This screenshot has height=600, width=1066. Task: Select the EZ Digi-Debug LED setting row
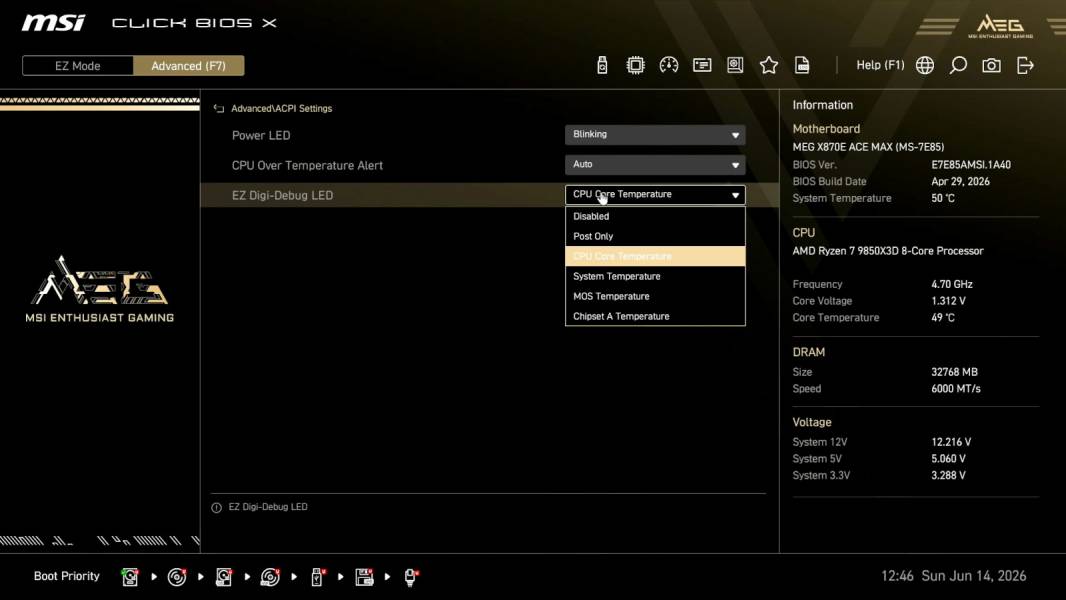click(x=490, y=195)
